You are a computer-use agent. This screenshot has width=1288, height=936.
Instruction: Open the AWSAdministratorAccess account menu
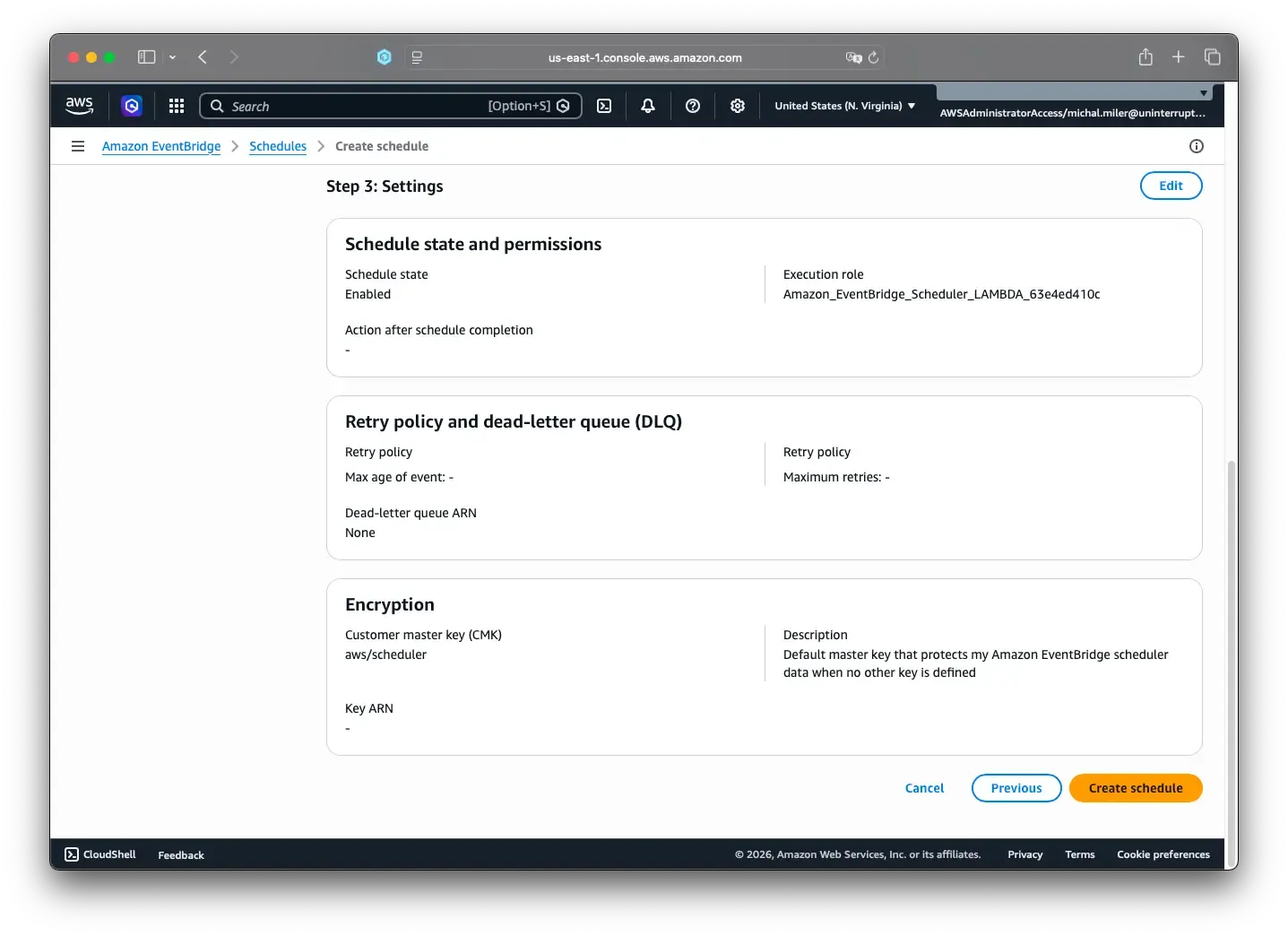point(1073,113)
